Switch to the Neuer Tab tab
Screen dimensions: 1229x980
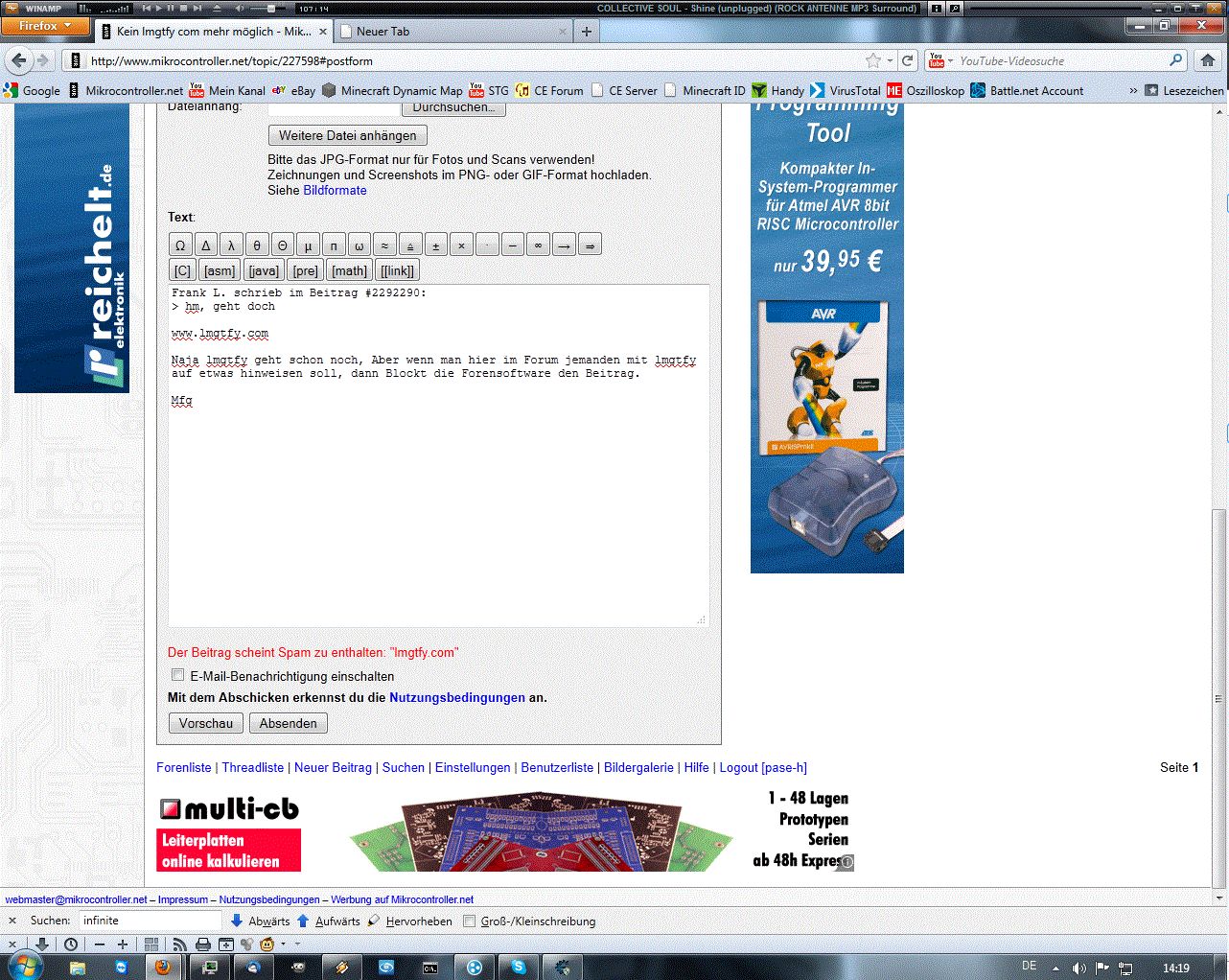(x=453, y=32)
